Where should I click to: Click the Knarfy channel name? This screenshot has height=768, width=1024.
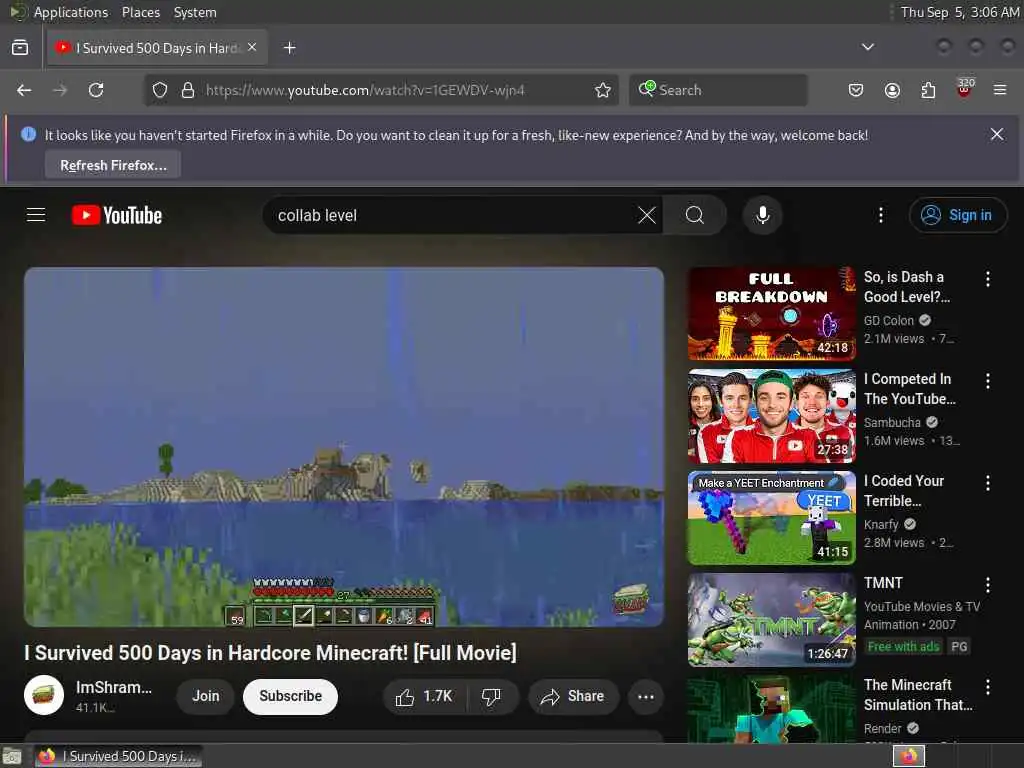881,524
